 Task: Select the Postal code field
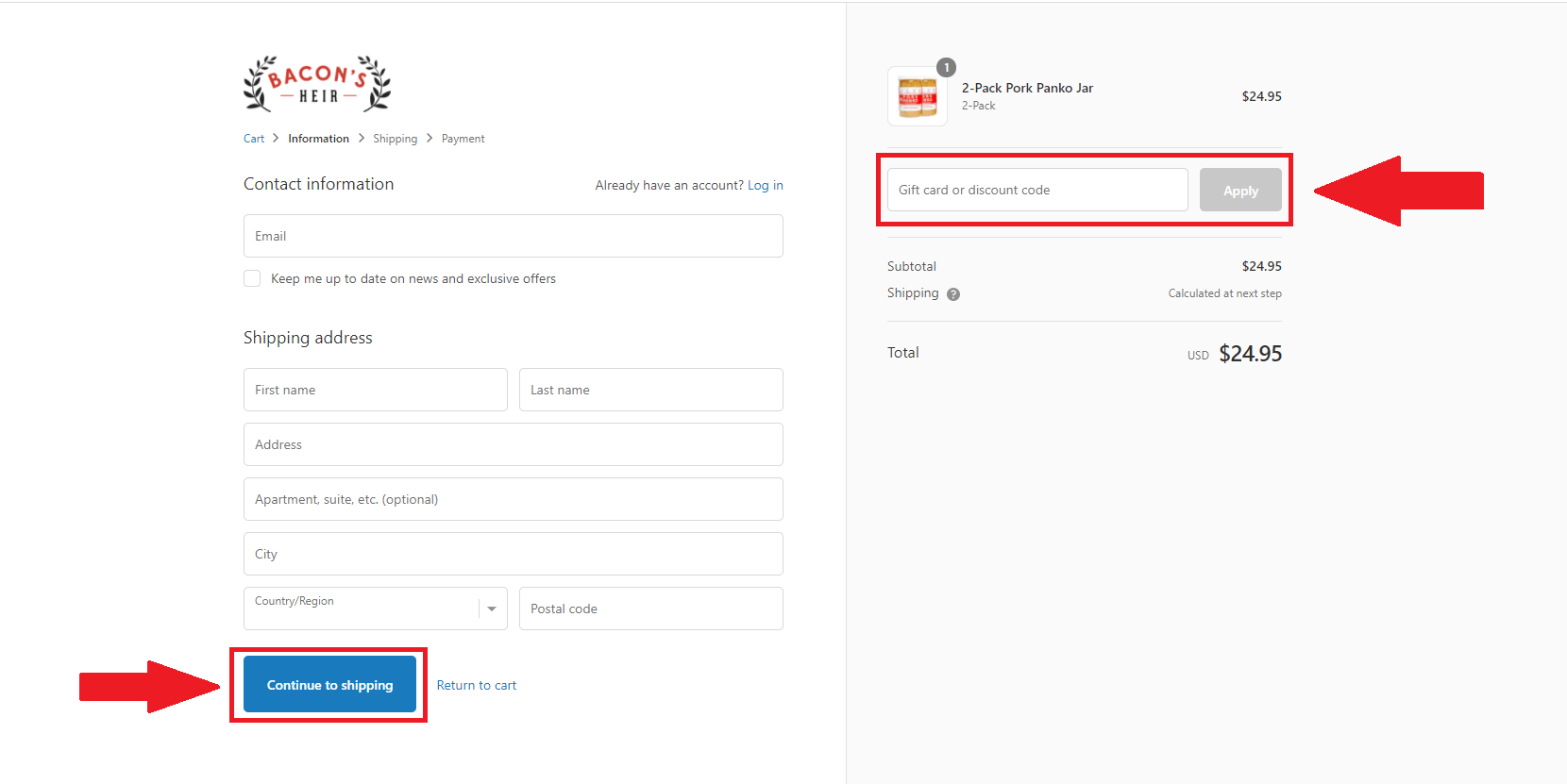click(x=650, y=609)
